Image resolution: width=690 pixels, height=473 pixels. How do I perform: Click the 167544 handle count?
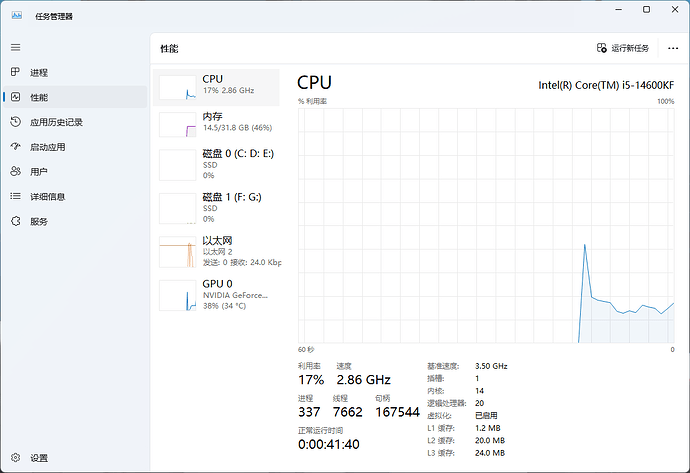397,412
